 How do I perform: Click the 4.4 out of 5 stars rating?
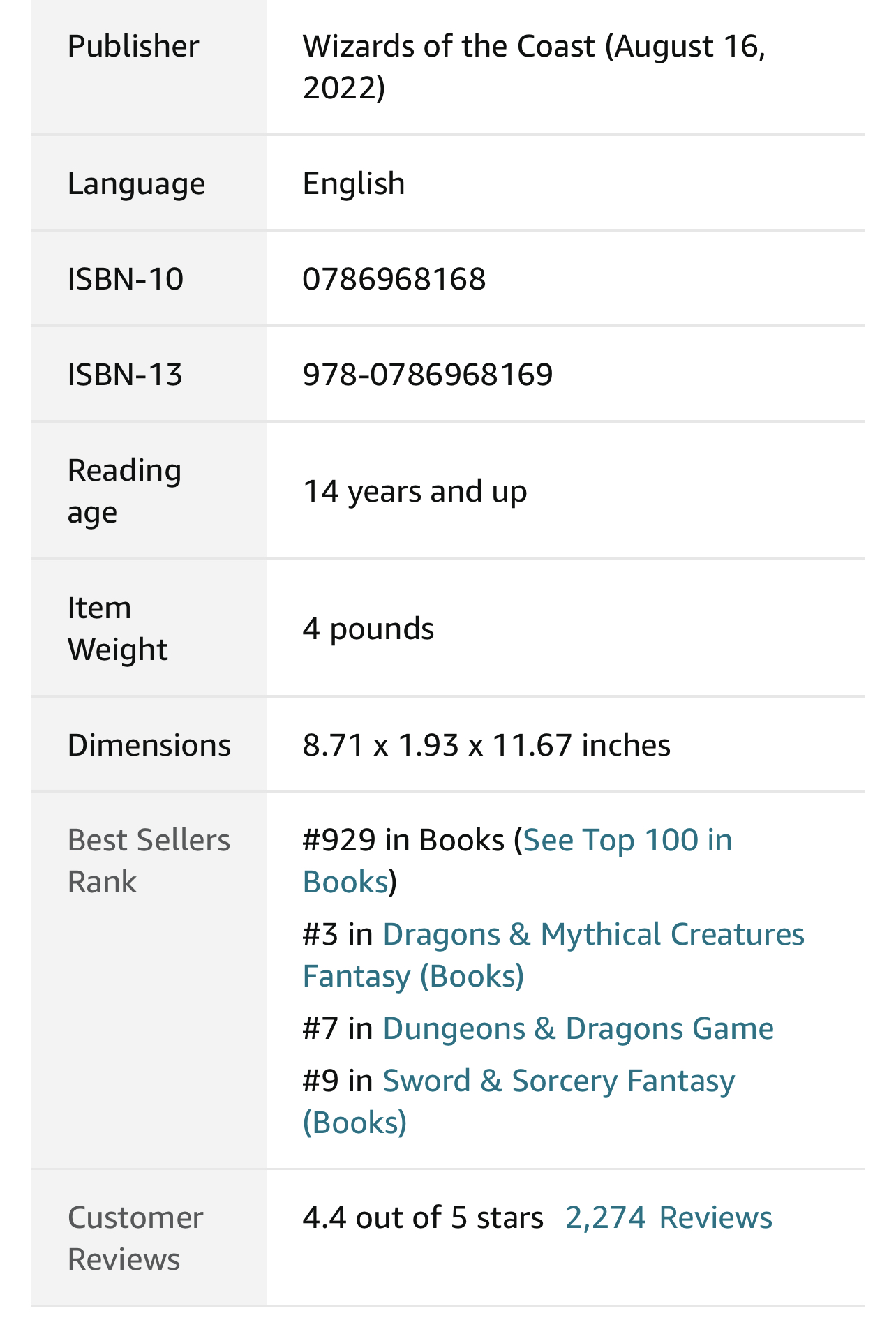pyautogui.click(x=422, y=1217)
